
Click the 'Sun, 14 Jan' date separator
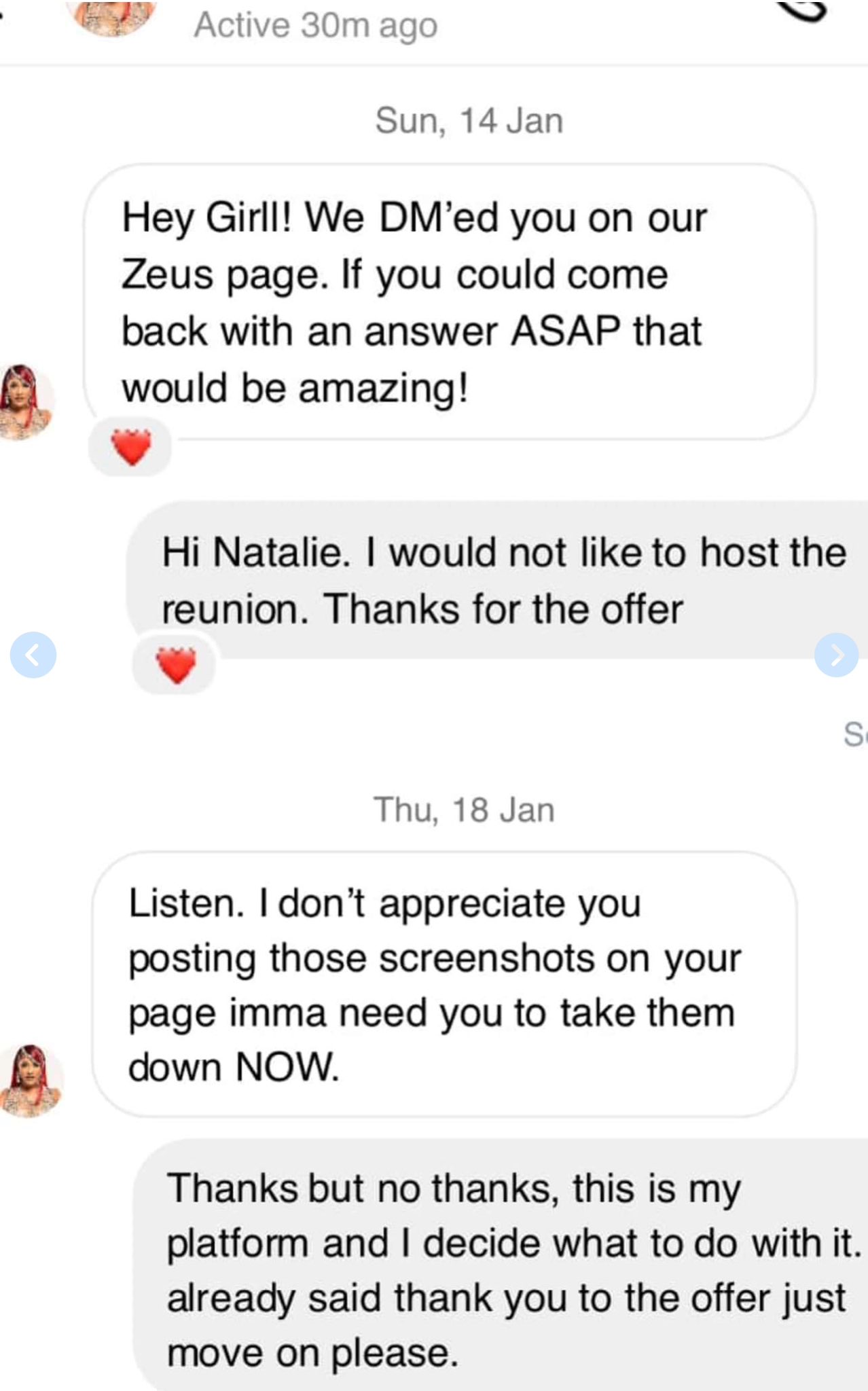tap(469, 121)
